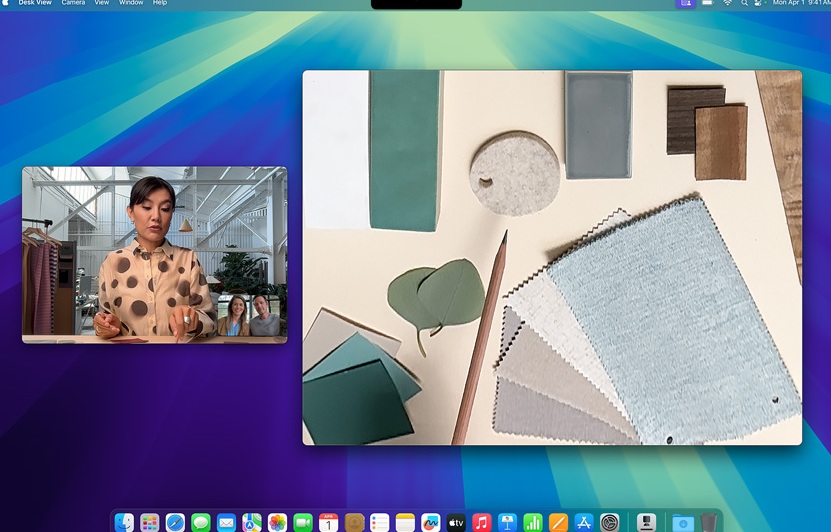Open Wi-Fi menu in menu bar
This screenshot has height=532, width=831.
(x=728, y=3)
